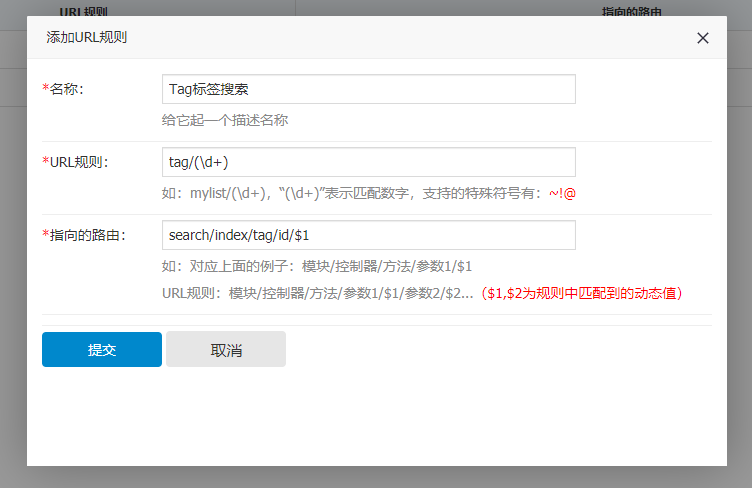This screenshot has height=488, width=752.
Task: Click the background 指向的路由 column header
Action: [x=632, y=12]
